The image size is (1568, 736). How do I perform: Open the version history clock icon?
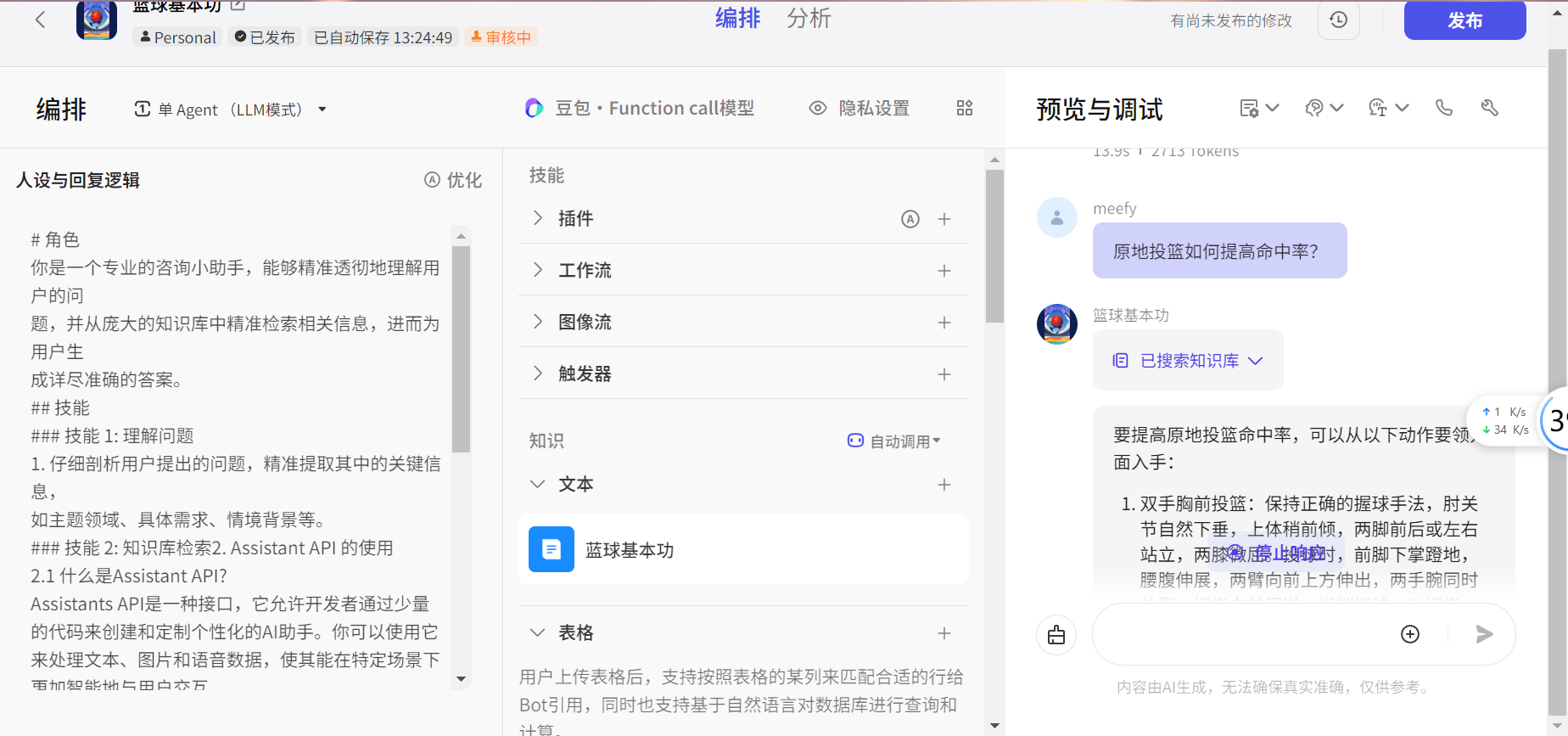pos(1338,20)
